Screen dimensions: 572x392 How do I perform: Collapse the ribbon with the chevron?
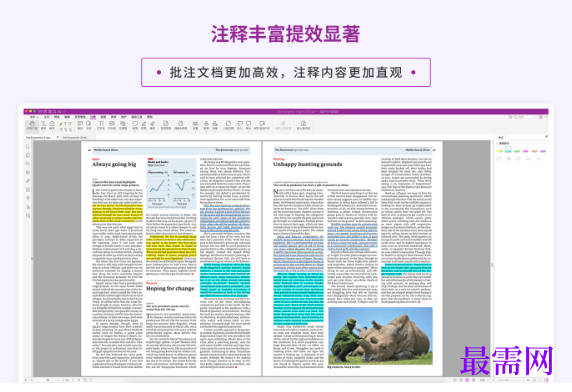coord(546,117)
